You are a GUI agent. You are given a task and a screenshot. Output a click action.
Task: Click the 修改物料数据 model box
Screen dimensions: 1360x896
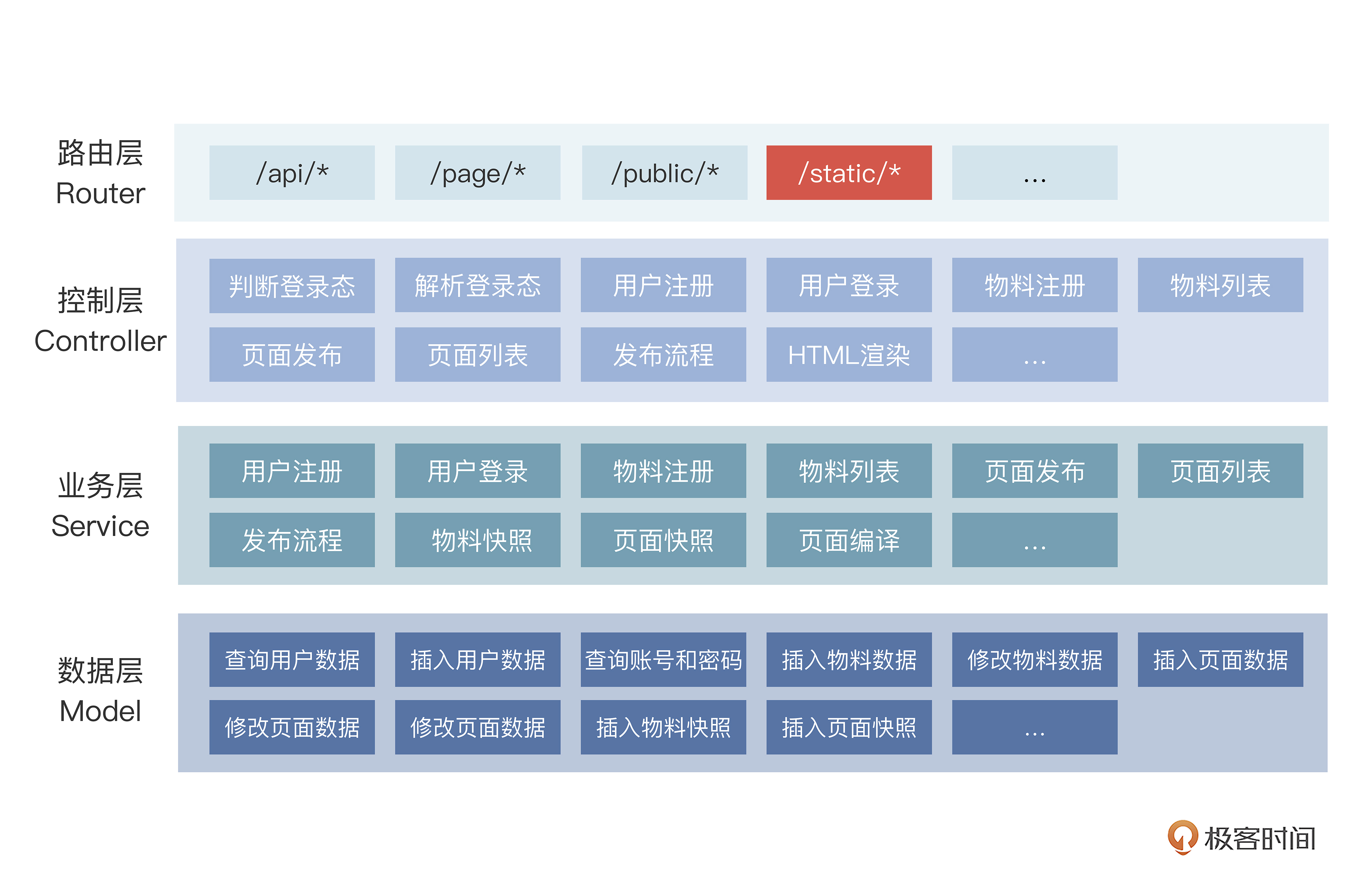1034,659
